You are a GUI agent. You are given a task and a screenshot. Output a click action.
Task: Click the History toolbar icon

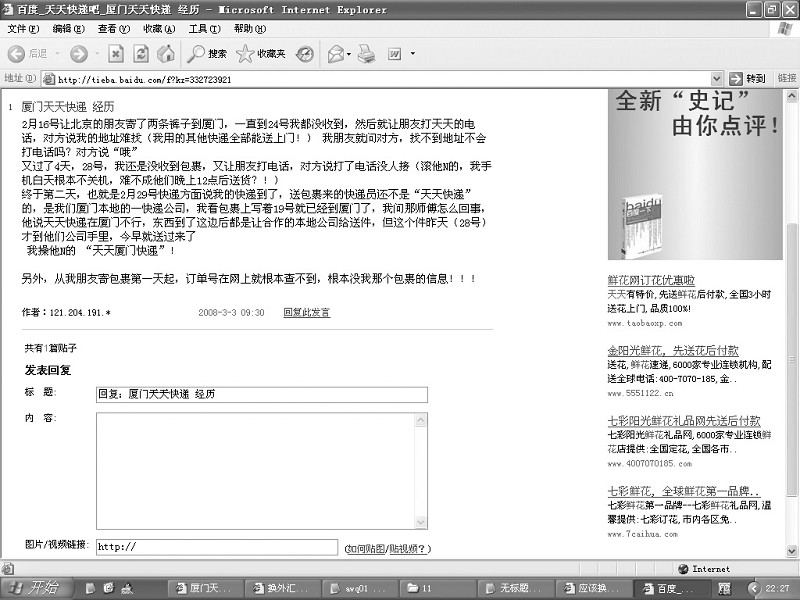304,53
